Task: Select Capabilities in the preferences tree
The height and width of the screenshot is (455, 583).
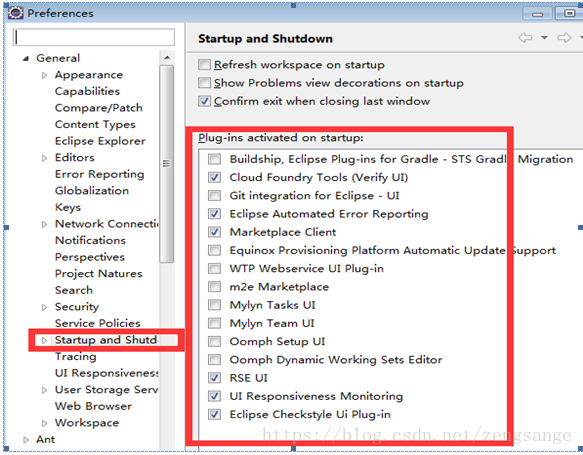Action: pyautogui.click(x=87, y=91)
